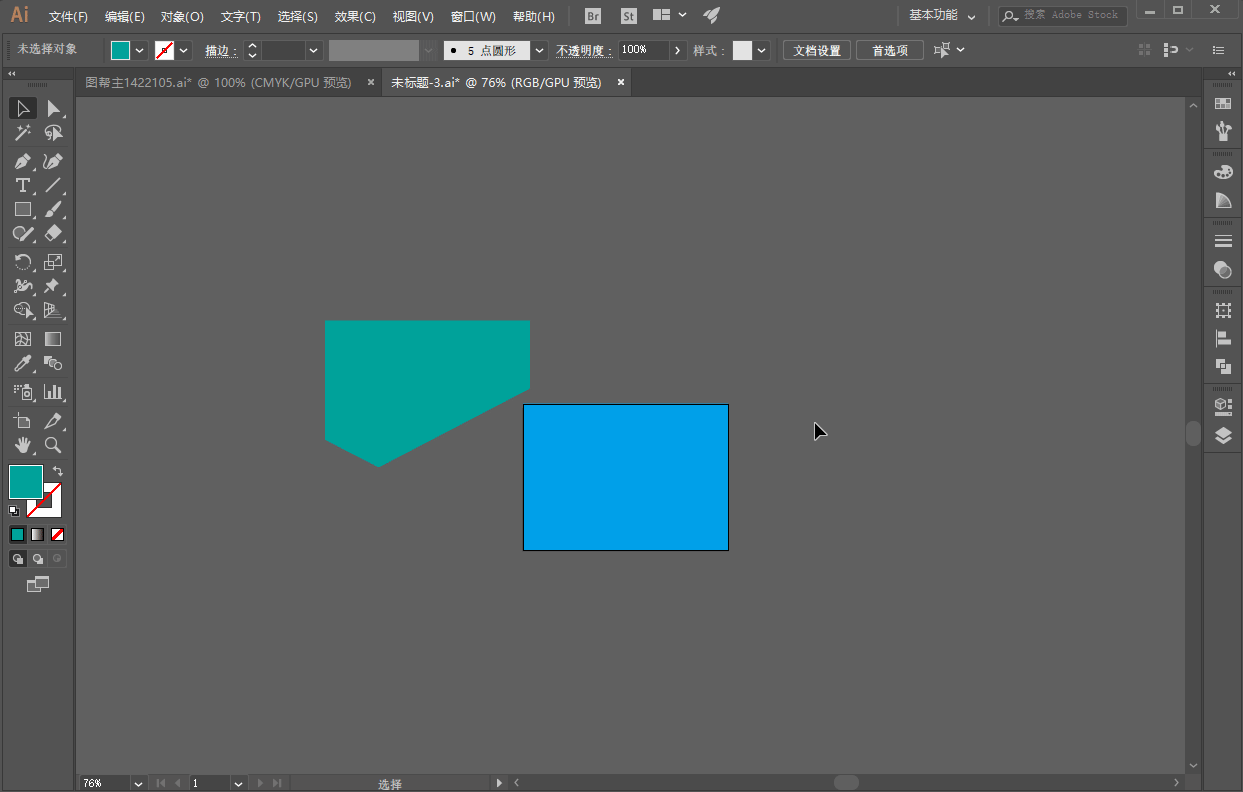Select the Paintbrush tool
This screenshot has height=792, width=1243.
click(x=53, y=209)
